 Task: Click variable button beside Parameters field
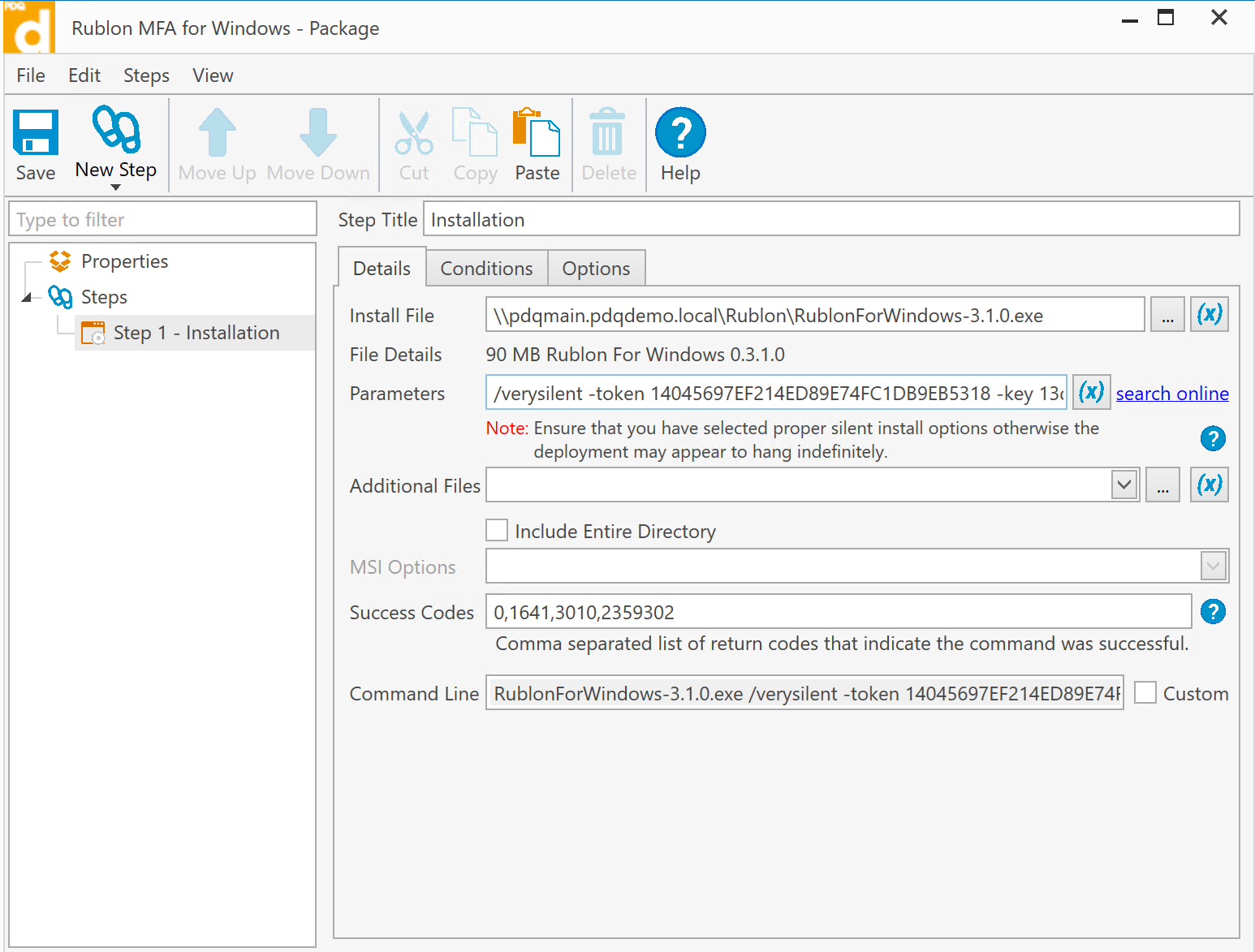pyautogui.click(x=1091, y=393)
